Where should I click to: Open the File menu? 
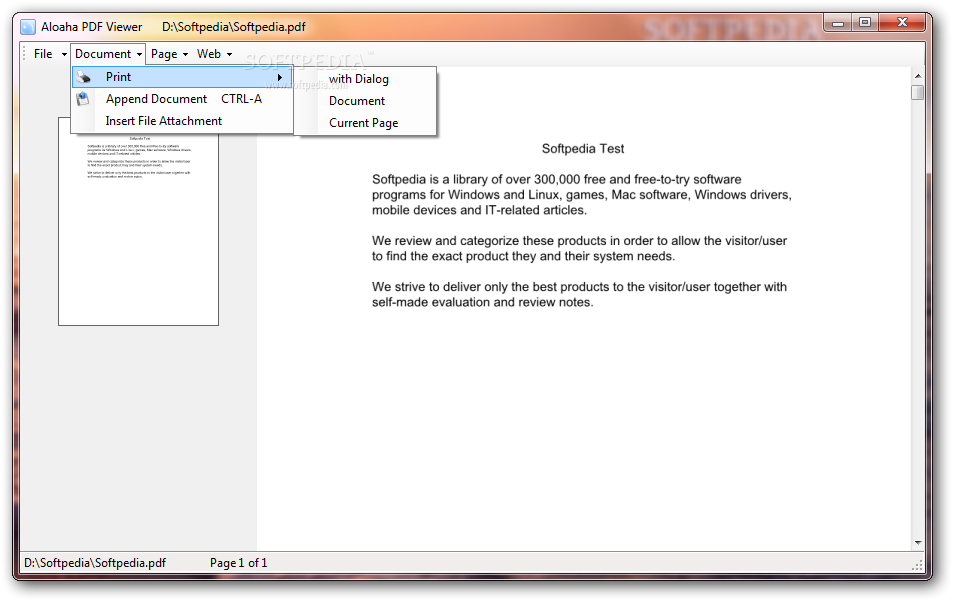(43, 54)
